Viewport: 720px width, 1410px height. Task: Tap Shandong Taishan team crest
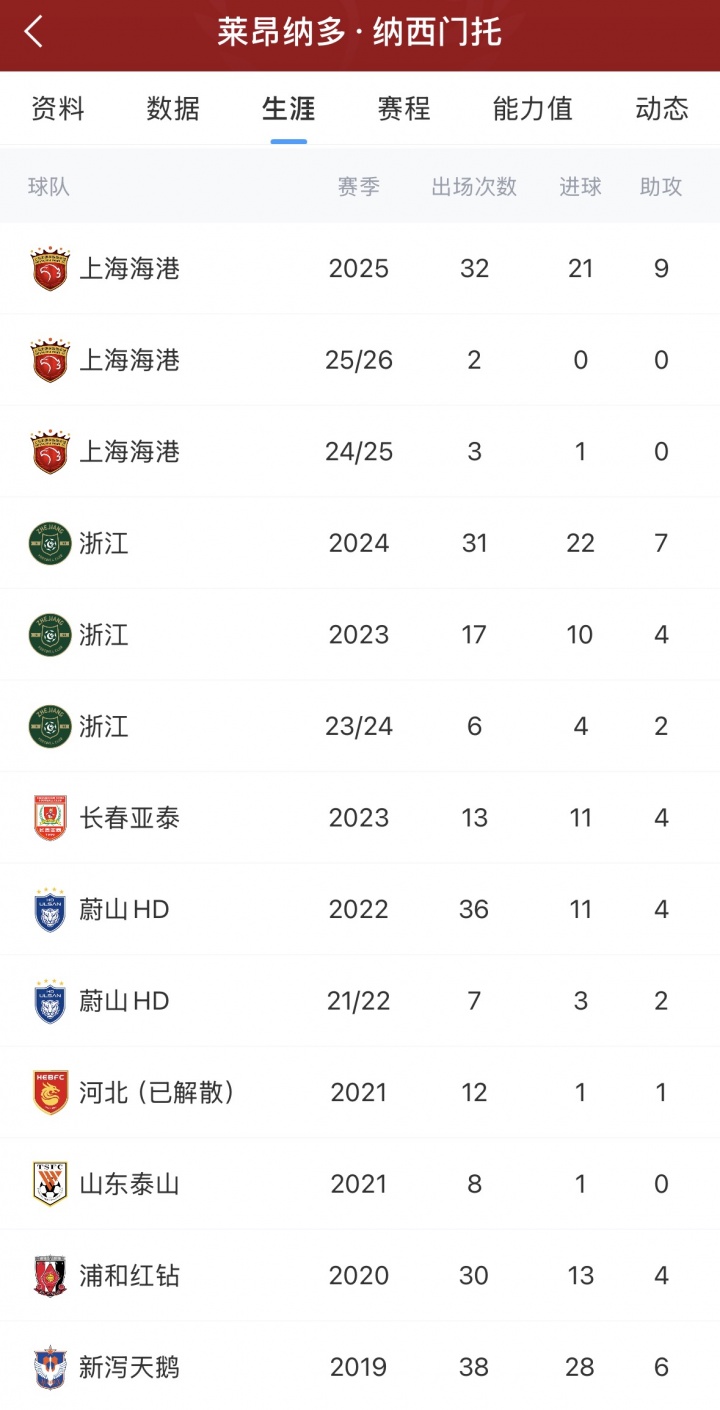[x=50, y=1185]
